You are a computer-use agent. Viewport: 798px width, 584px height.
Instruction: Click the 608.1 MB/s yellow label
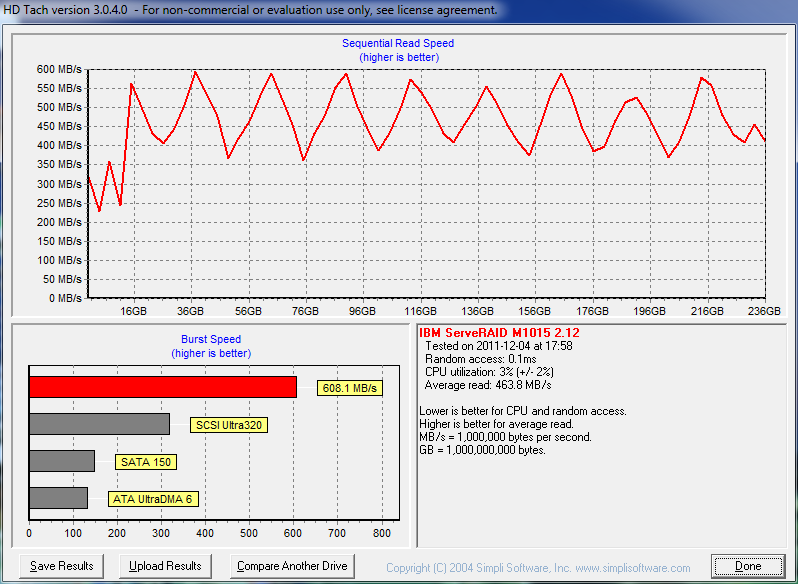coord(349,388)
